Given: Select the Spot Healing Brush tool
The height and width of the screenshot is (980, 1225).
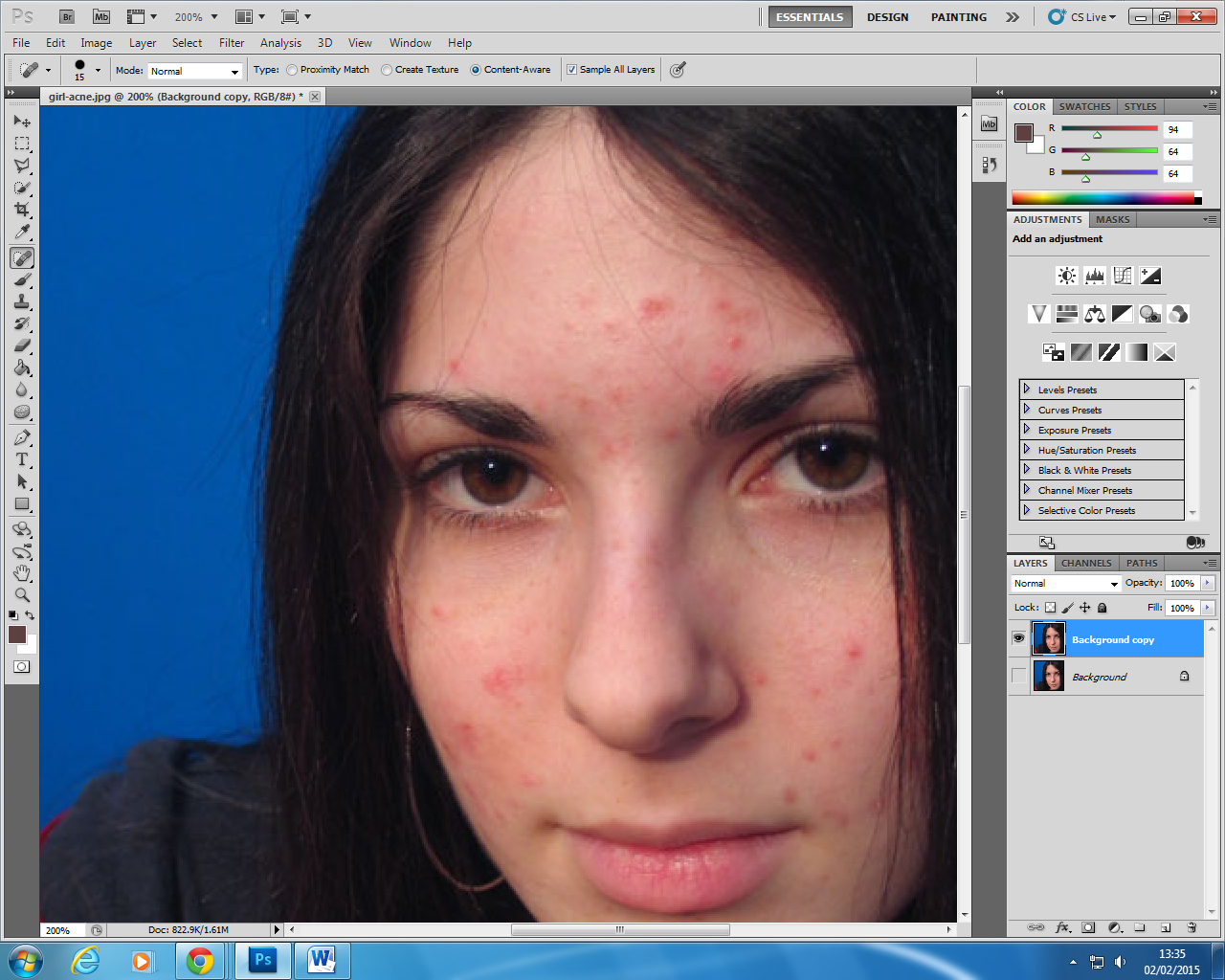Looking at the screenshot, I should pos(22,257).
